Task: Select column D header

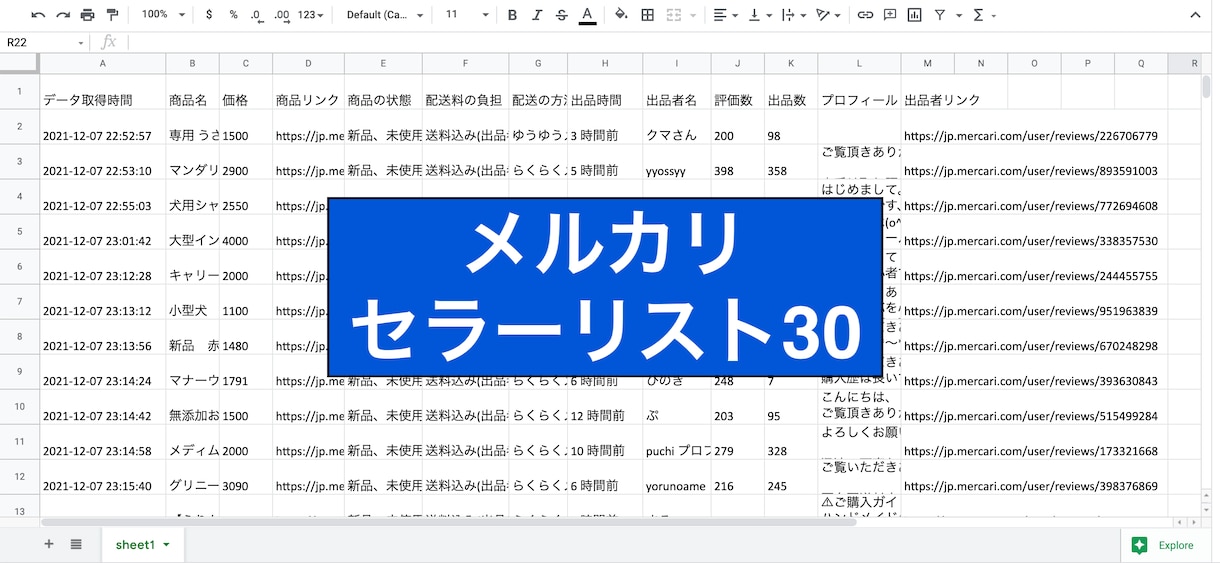Action: tap(308, 63)
